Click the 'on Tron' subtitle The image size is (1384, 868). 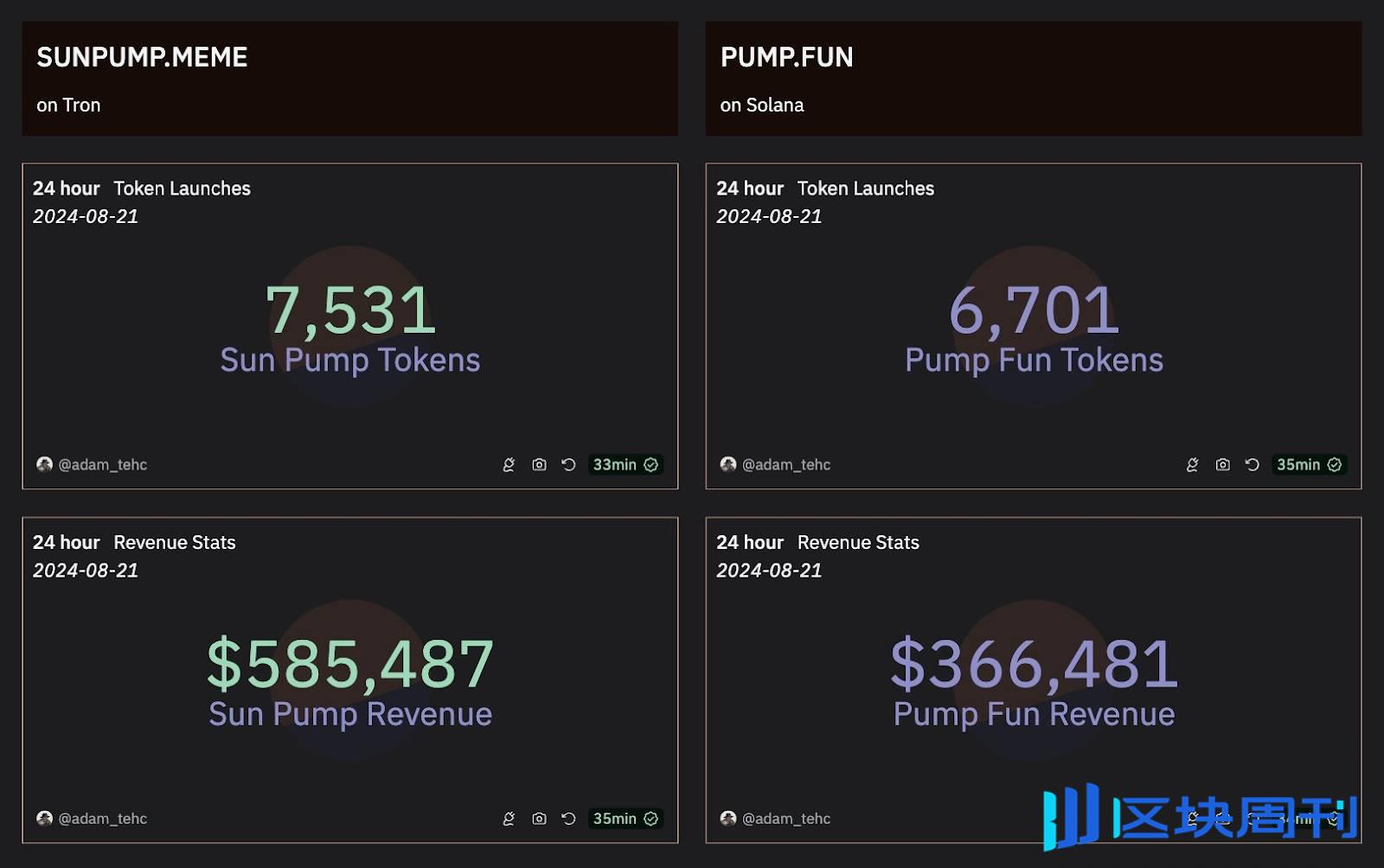[x=68, y=105]
